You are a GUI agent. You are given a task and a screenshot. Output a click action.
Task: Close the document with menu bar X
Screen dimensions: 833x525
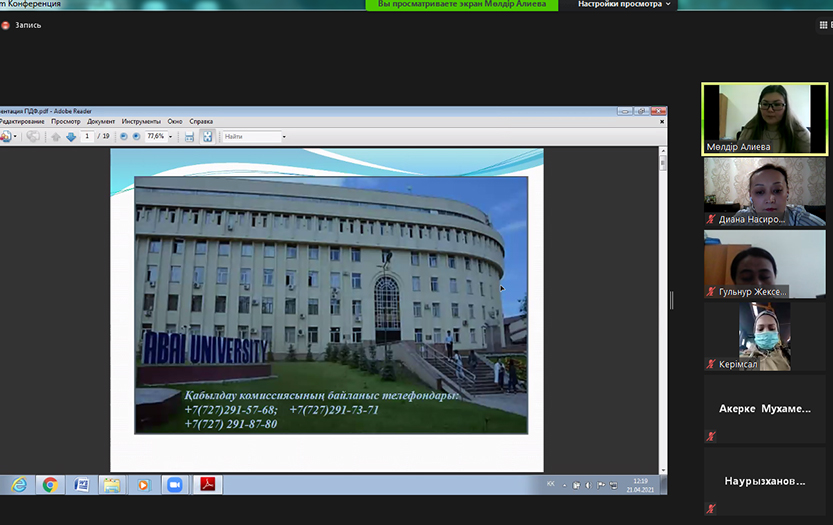point(662,122)
